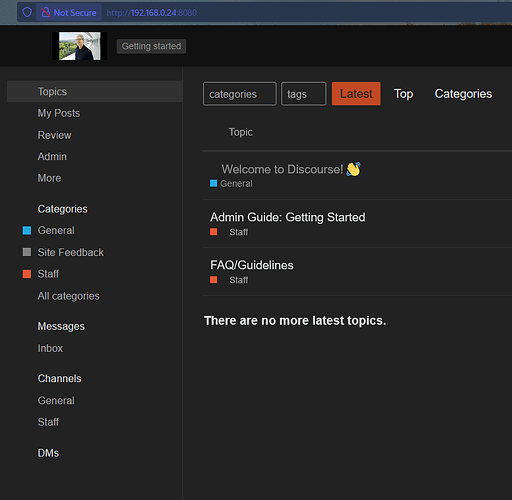The height and width of the screenshot is (500, 512).
Task: Click the orange Staff swatch in sidebar
Action: tap(27, 274)
